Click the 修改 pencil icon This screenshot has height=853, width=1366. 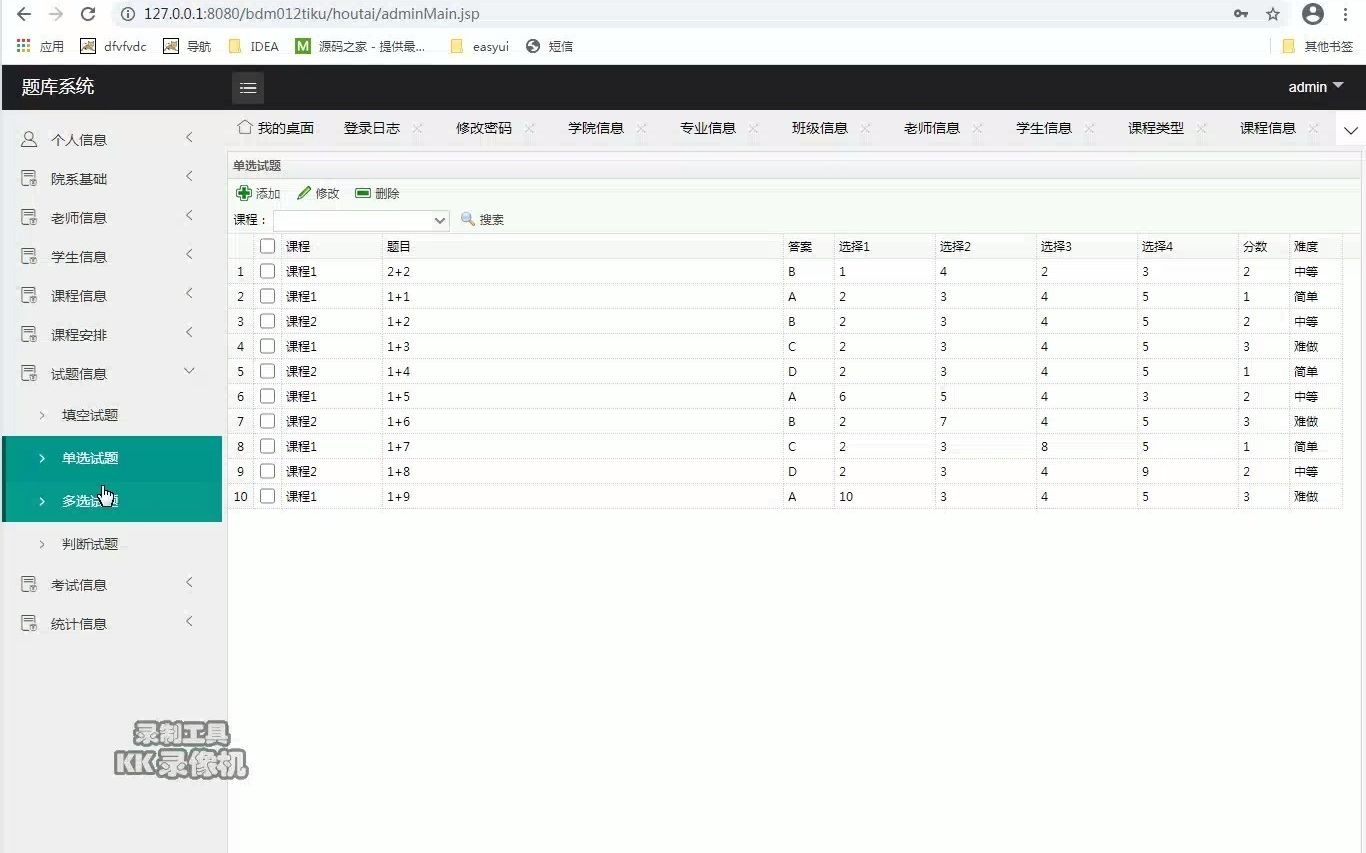click(x=304, y=193)
